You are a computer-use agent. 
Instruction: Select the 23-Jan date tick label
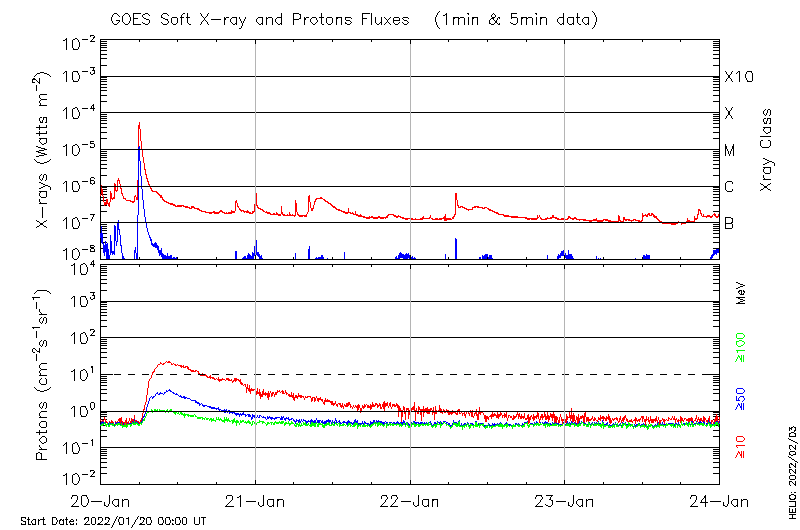coord(565,502)
